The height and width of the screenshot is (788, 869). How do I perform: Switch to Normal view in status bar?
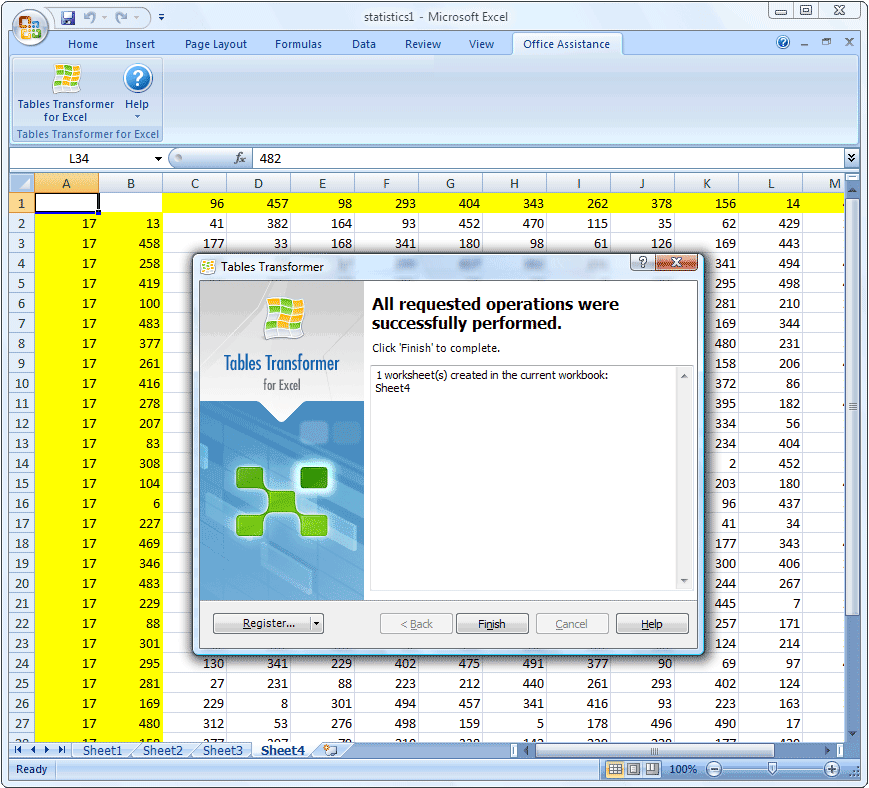(615, 769)
